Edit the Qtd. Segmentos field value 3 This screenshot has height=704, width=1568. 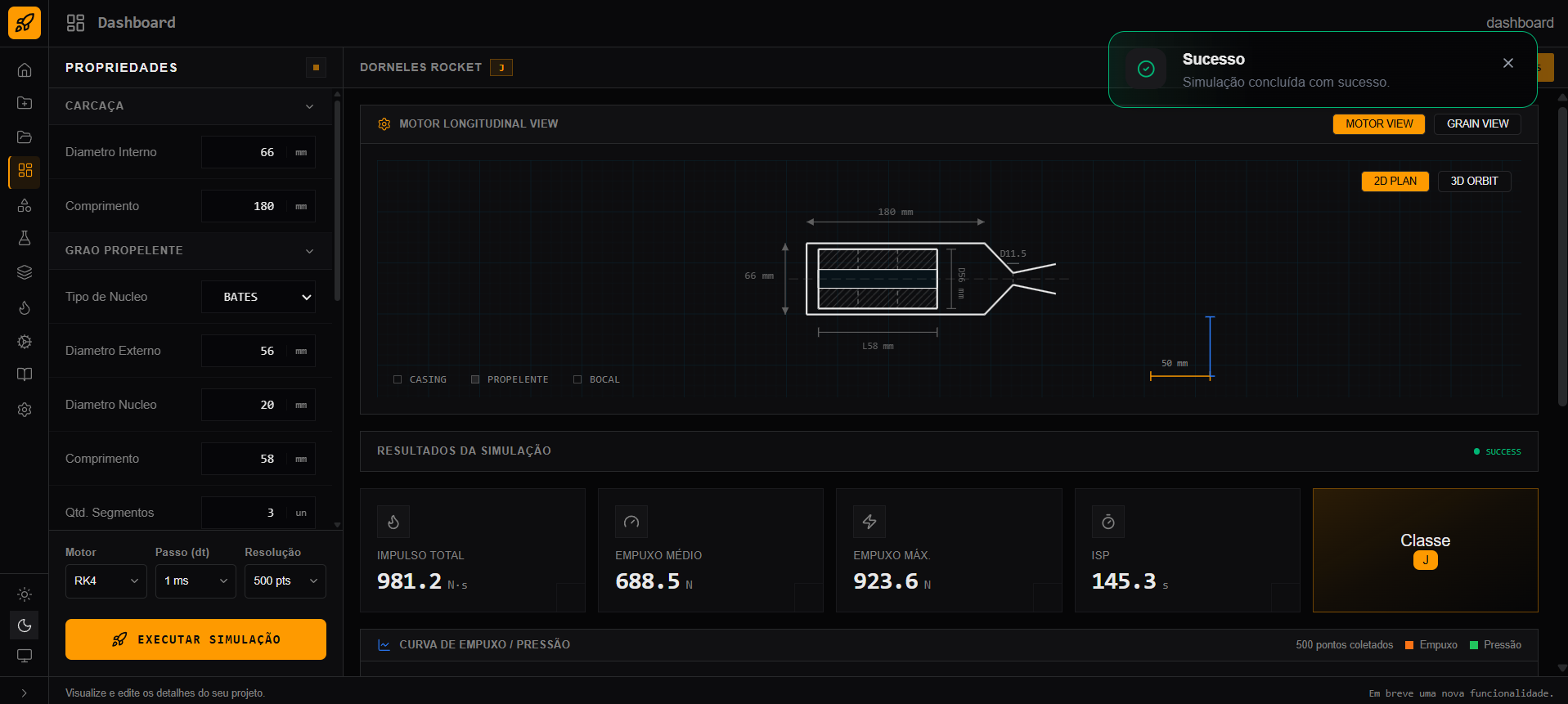coord(258,513)
